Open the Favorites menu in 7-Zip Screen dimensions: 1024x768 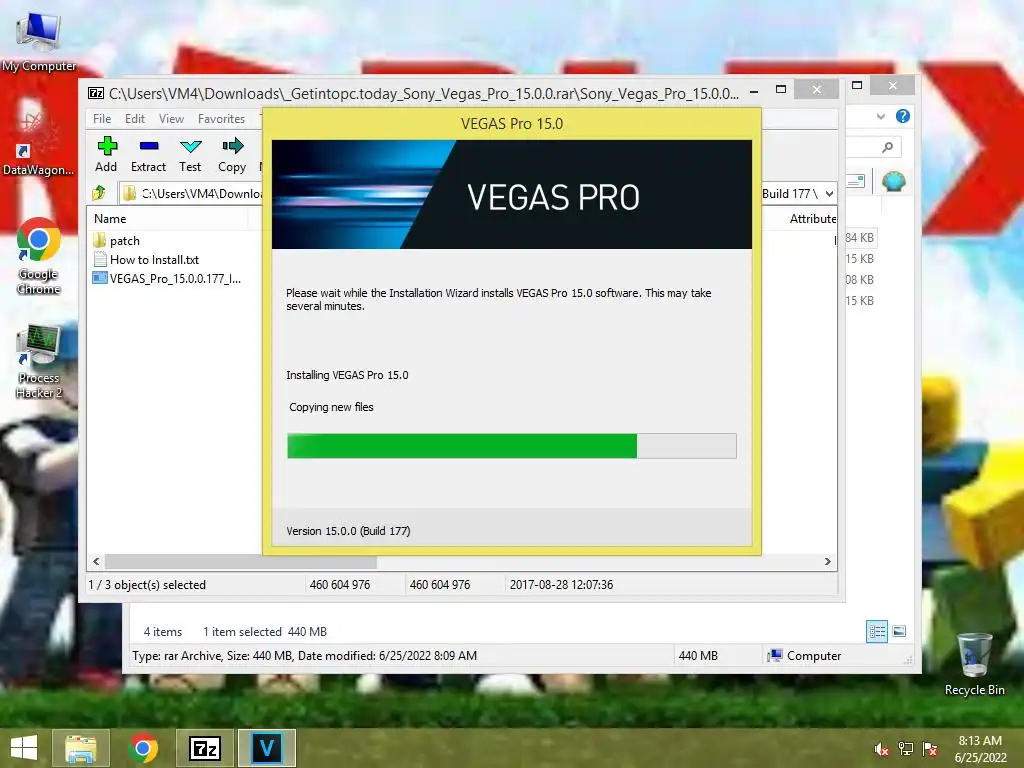point(221,119)
